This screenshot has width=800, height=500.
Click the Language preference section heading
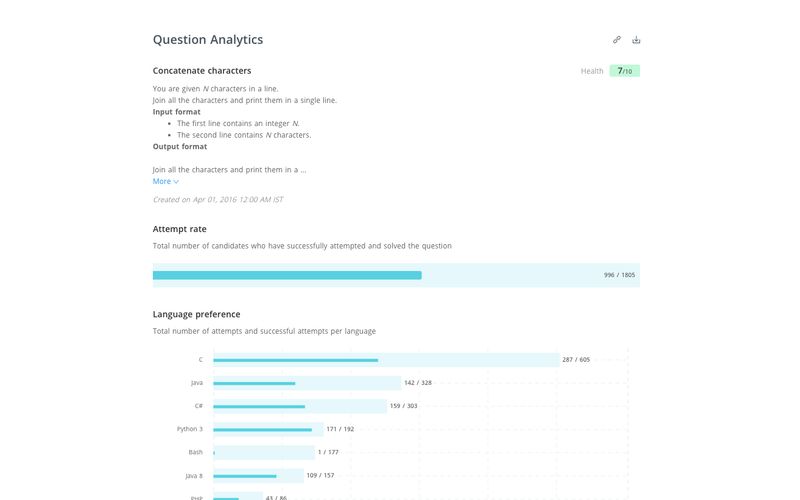click(x=196, y=314)
